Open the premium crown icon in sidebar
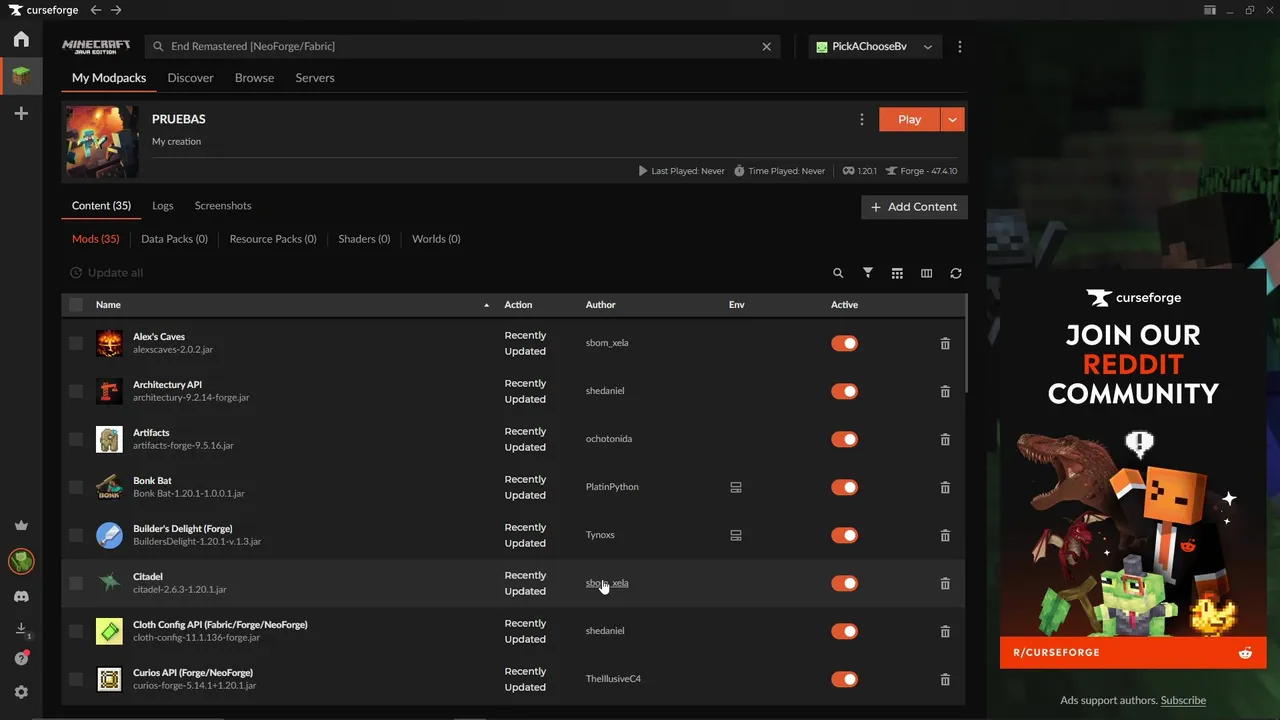The height and width of the screenshot is (720, 1280). click(21, 526)
